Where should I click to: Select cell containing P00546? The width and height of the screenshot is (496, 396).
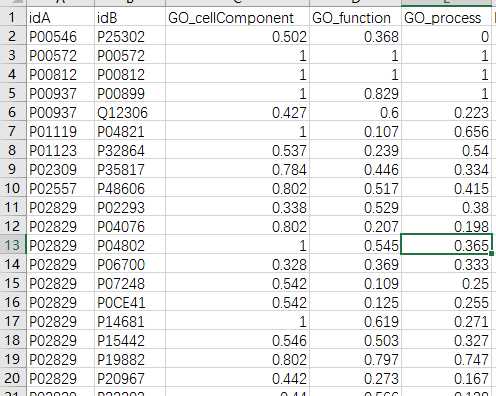60,36
